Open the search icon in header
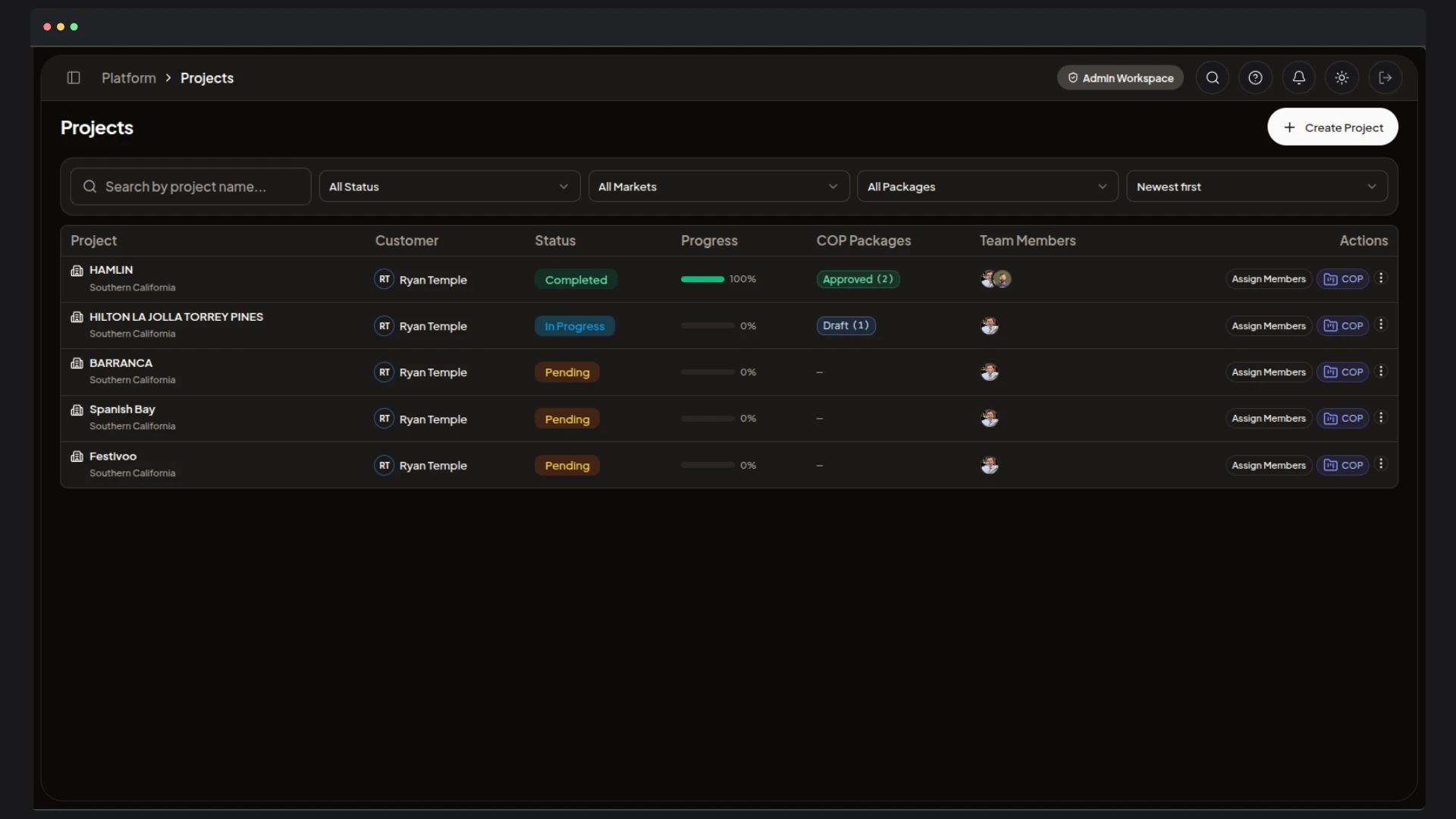This screenshot has width=1456, height=819. coord(1213,78)
